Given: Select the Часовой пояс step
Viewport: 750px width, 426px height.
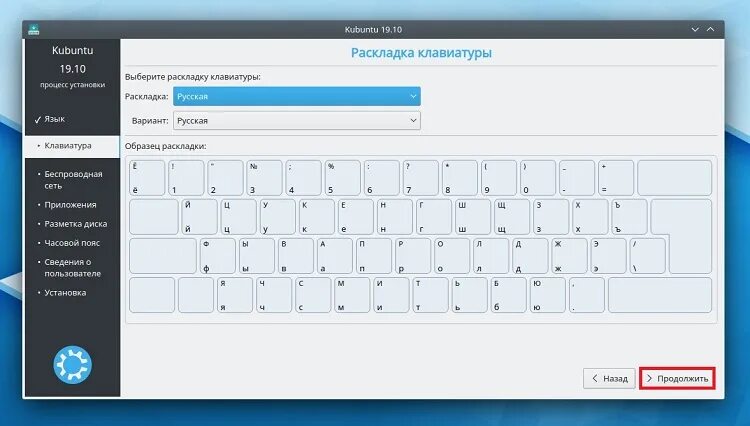Looking at the screenshot, I should (72, 243).
